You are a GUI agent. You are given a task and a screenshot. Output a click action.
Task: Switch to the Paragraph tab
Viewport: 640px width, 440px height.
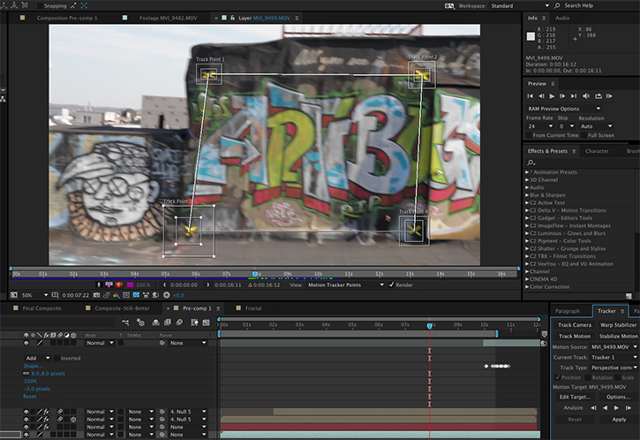pos(567,311)
